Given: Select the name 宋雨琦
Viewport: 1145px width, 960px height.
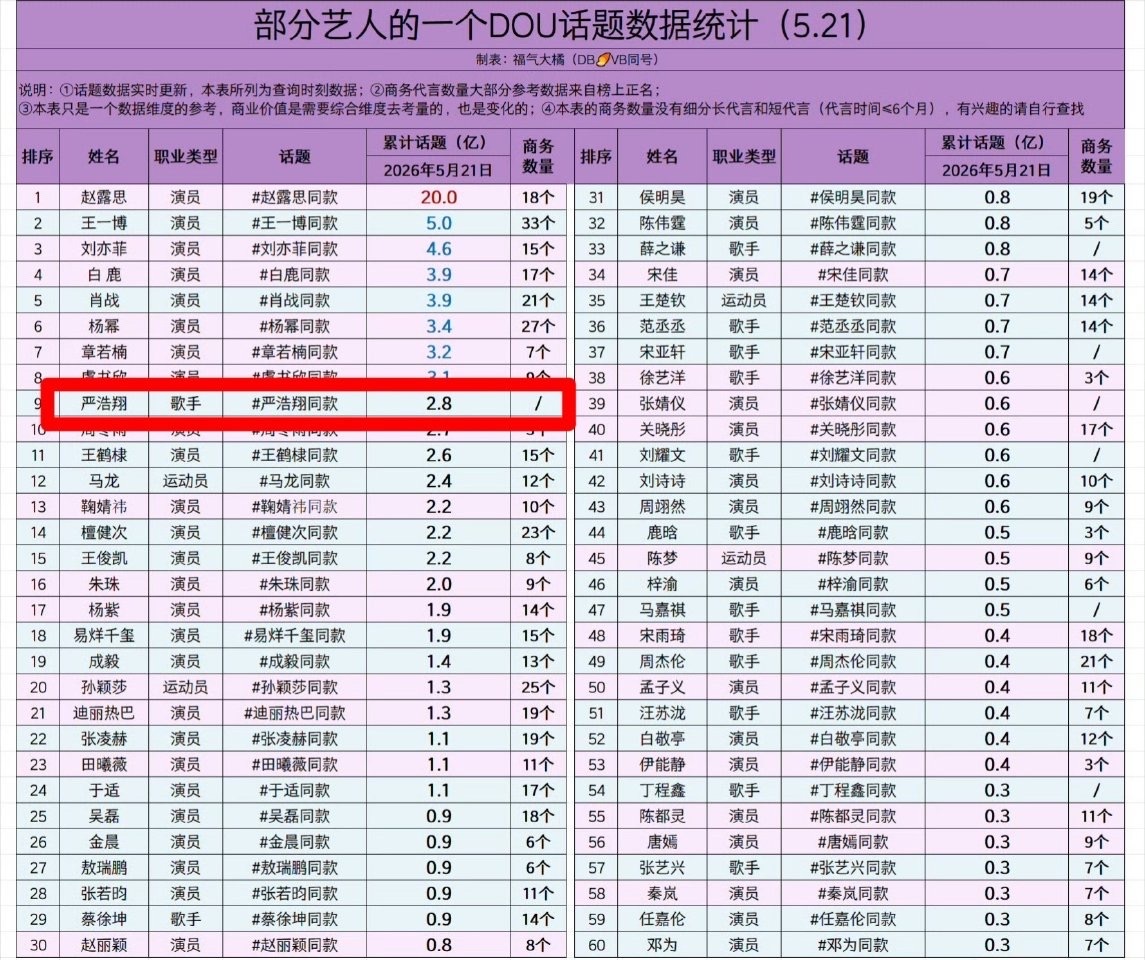Looking at the screenshot, I should pyautogui.click(x=662, y=636).
